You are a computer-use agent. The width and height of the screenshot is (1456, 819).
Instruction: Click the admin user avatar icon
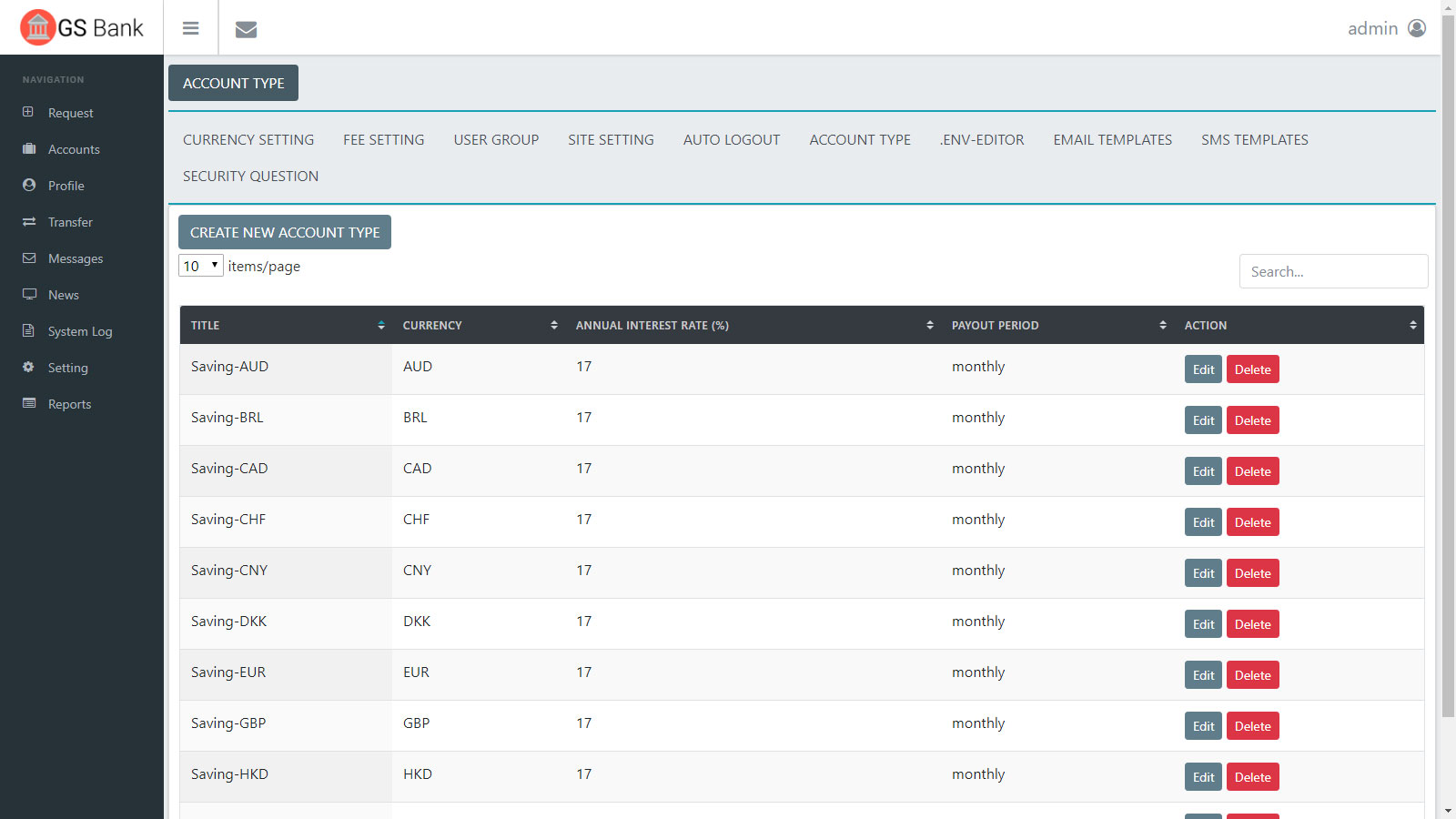pos(1416,28)
